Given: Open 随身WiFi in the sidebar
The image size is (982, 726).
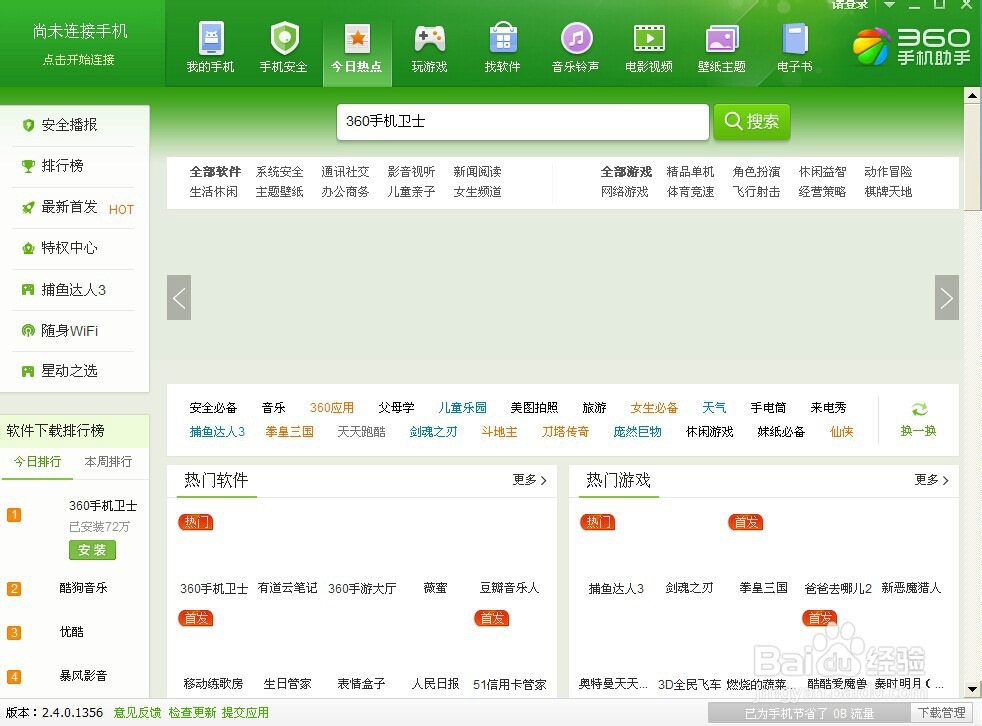Looking at the screenshot, I should [x=63, y=330].
